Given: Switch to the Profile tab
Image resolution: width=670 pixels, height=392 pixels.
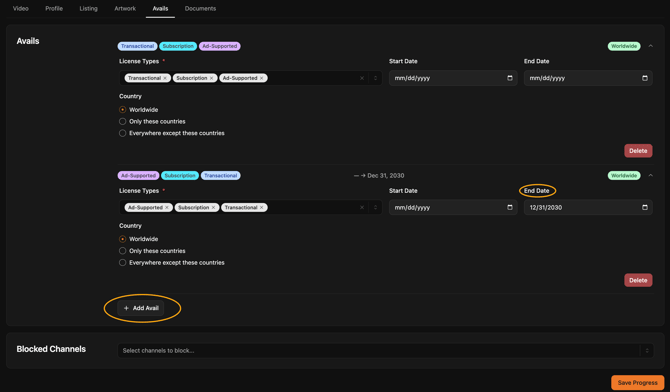Looking at the screenshot, I should [54, 9].
